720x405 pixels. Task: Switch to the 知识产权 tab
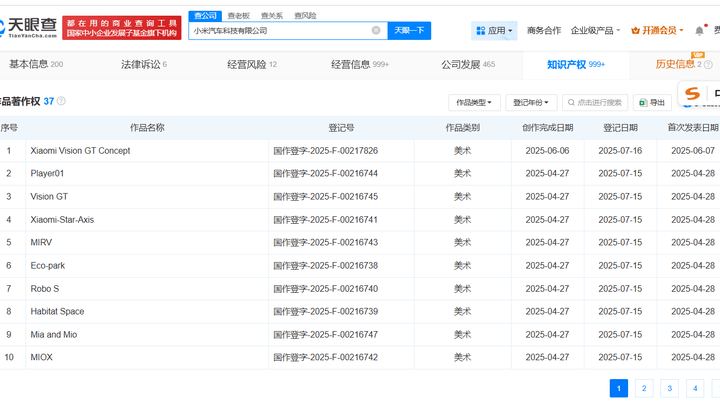click(576, 64)
